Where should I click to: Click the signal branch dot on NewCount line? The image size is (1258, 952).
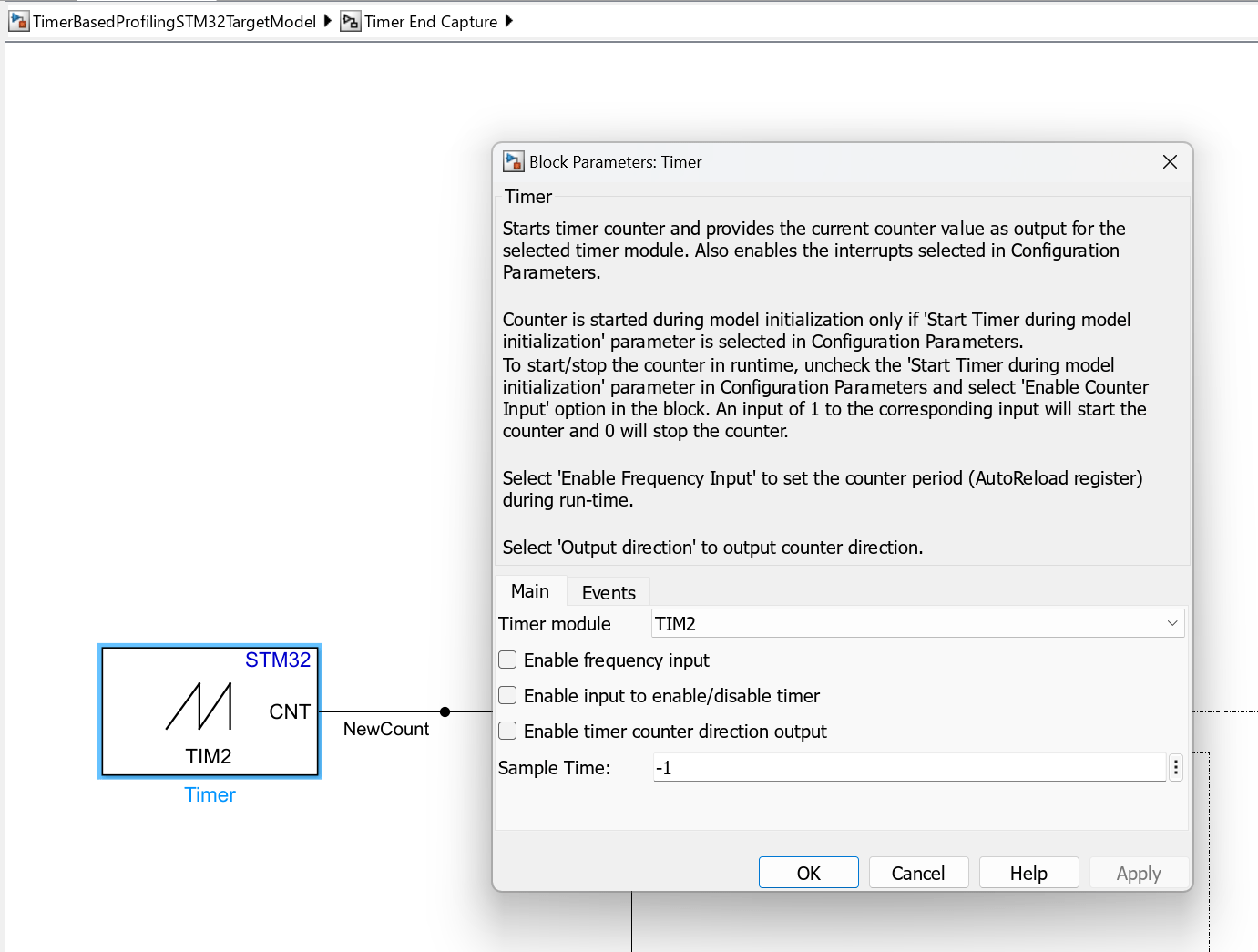click(445, 711)
